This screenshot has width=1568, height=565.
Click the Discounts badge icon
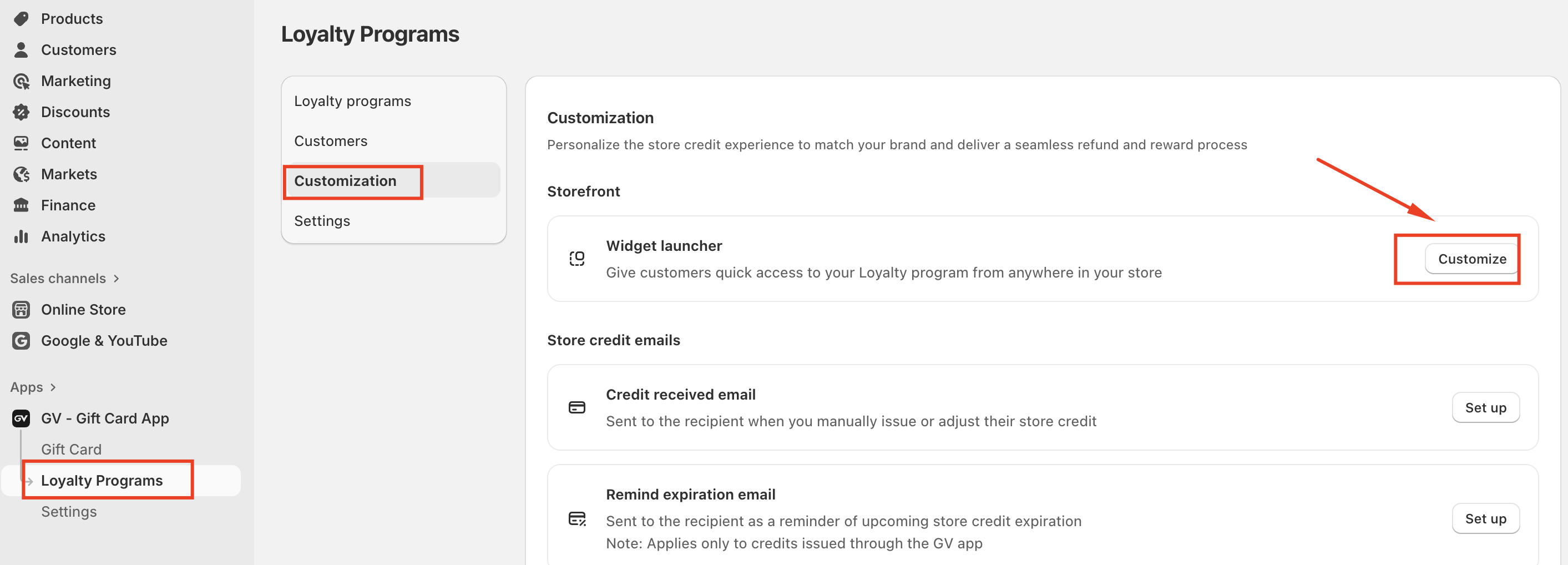(21, 112)
